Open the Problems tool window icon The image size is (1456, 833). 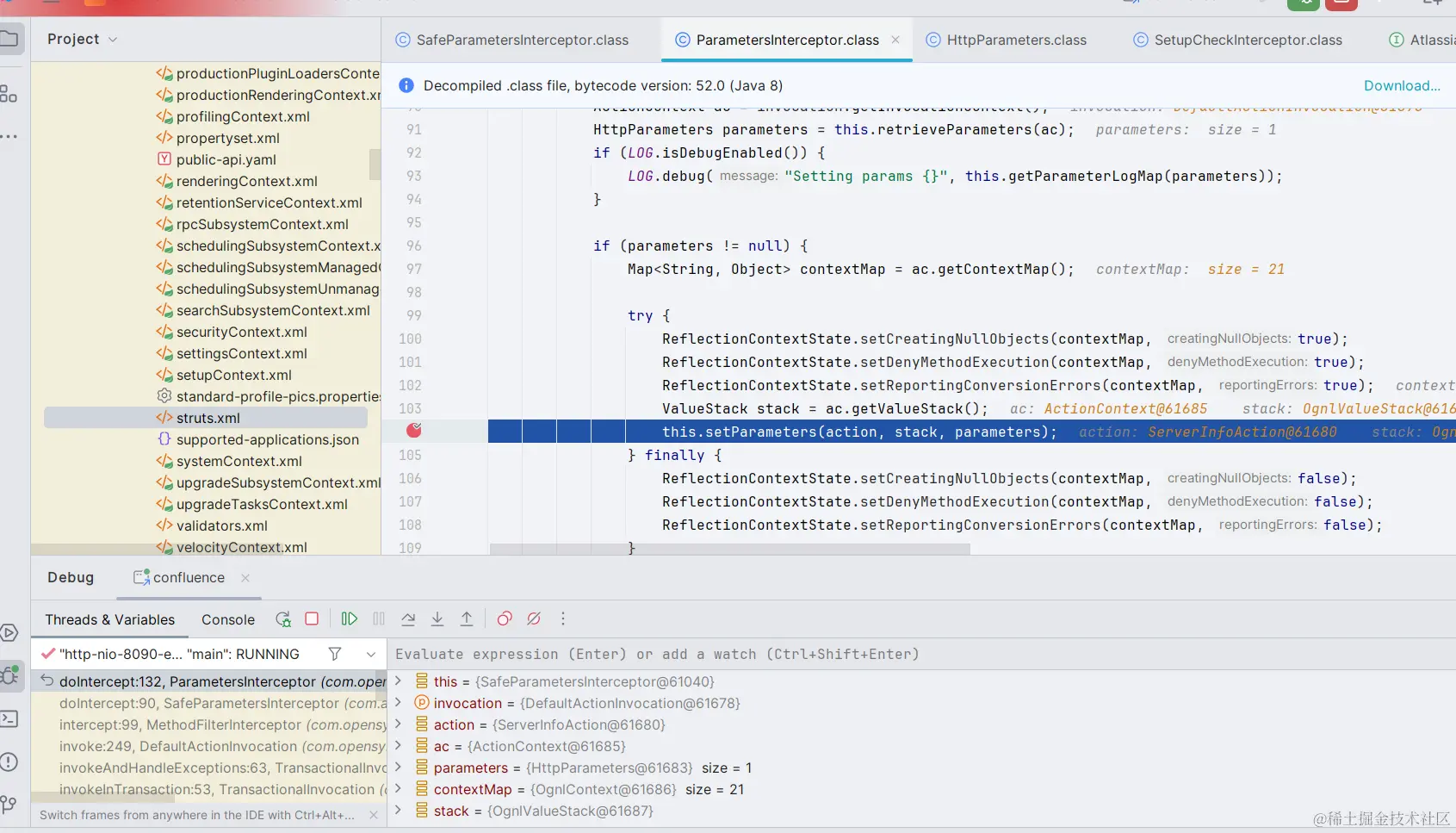[9, 762]
